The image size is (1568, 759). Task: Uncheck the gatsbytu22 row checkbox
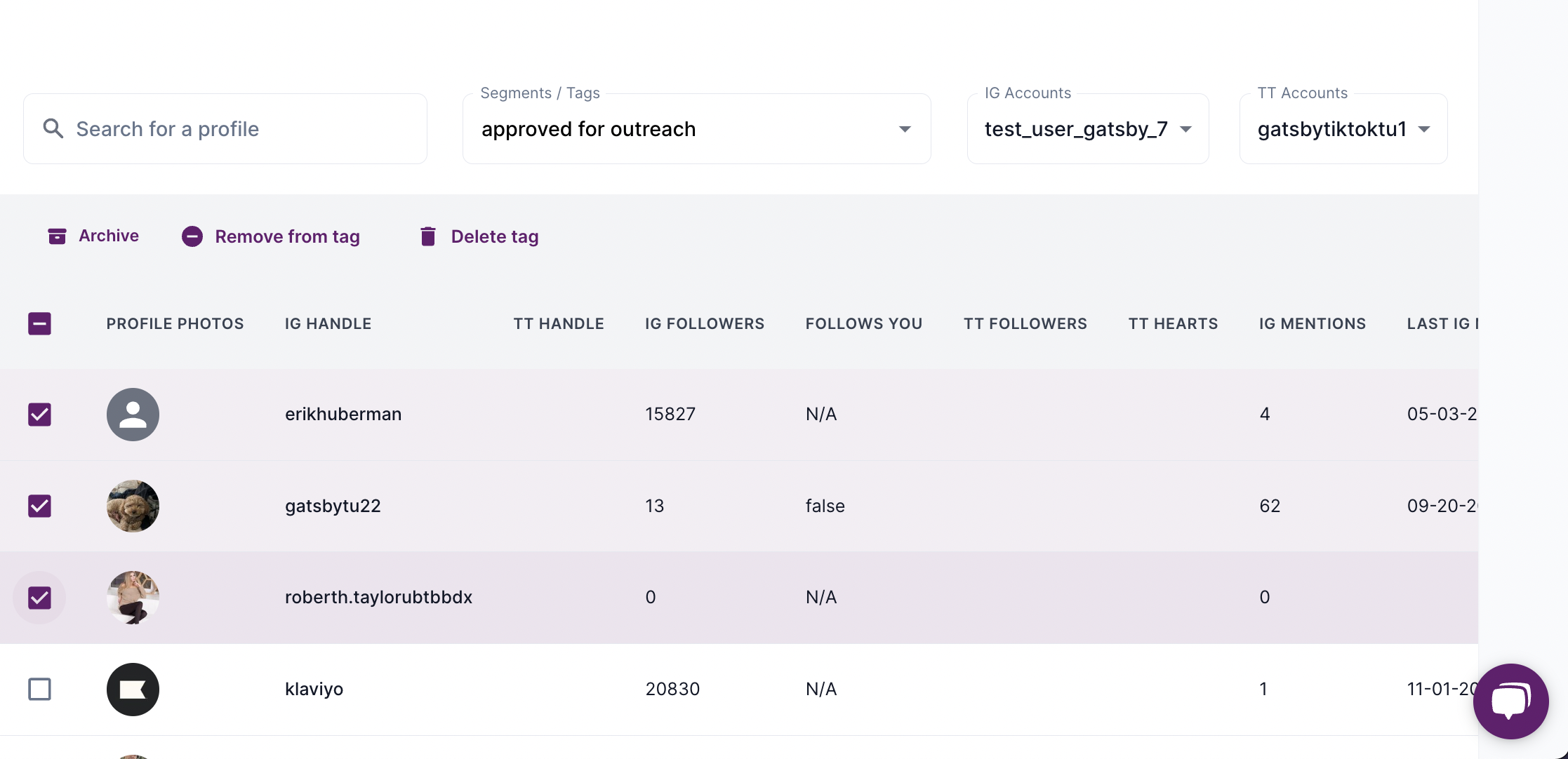39,506
